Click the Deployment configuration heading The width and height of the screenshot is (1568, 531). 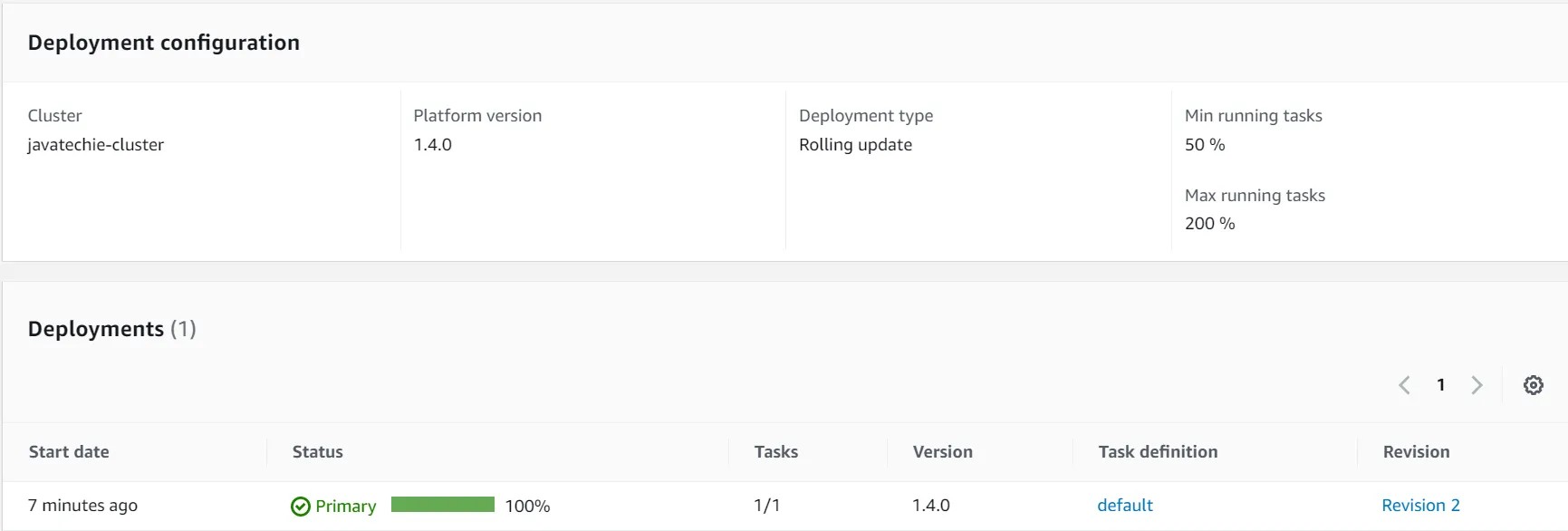point(164,43)
